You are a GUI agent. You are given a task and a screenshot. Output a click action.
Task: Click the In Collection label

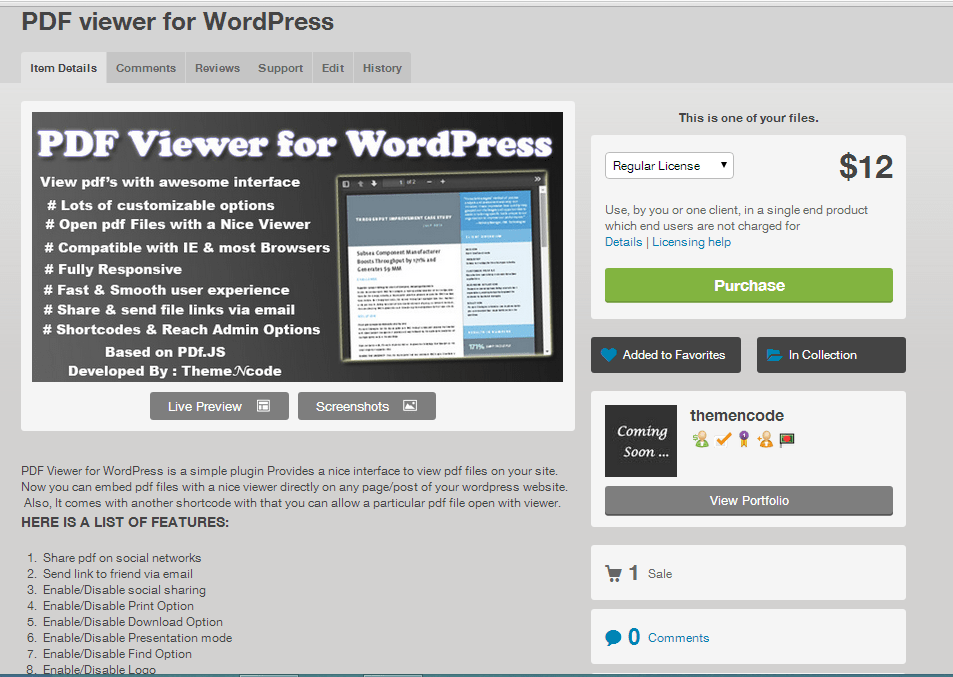[x=822, y=355]
